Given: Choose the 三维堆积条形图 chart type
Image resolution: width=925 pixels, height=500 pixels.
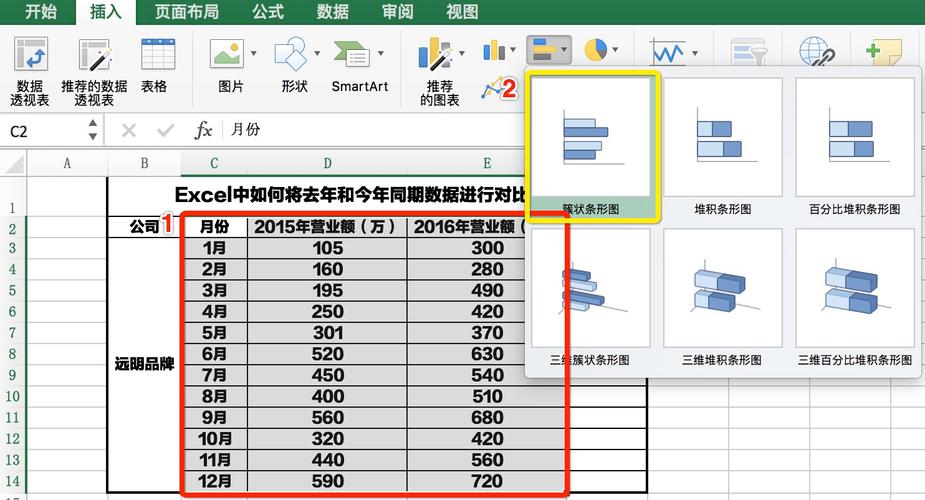Looking at the screenshot, I should (x=723, y=298).
